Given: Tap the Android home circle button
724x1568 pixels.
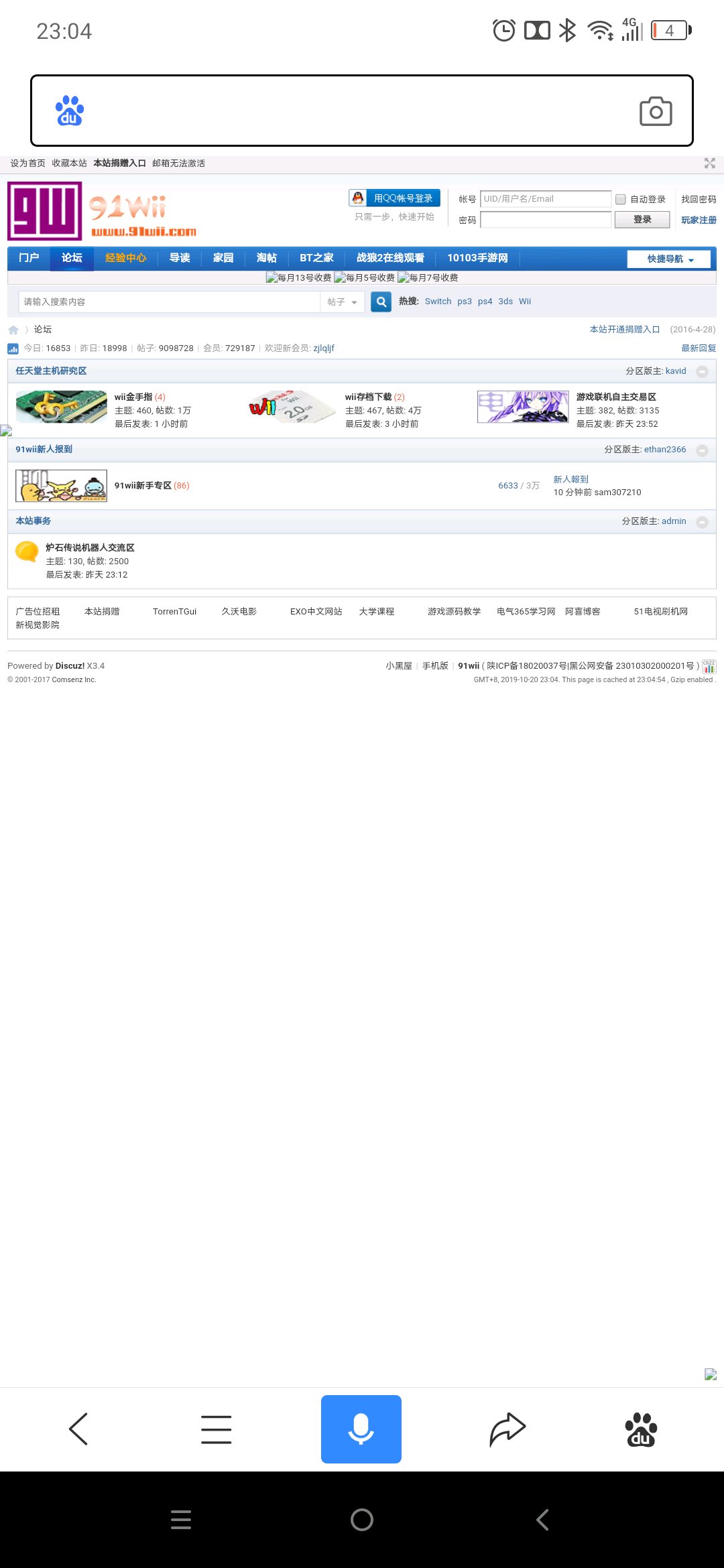Looking at the screenshot, I should tap(362, 1520).
